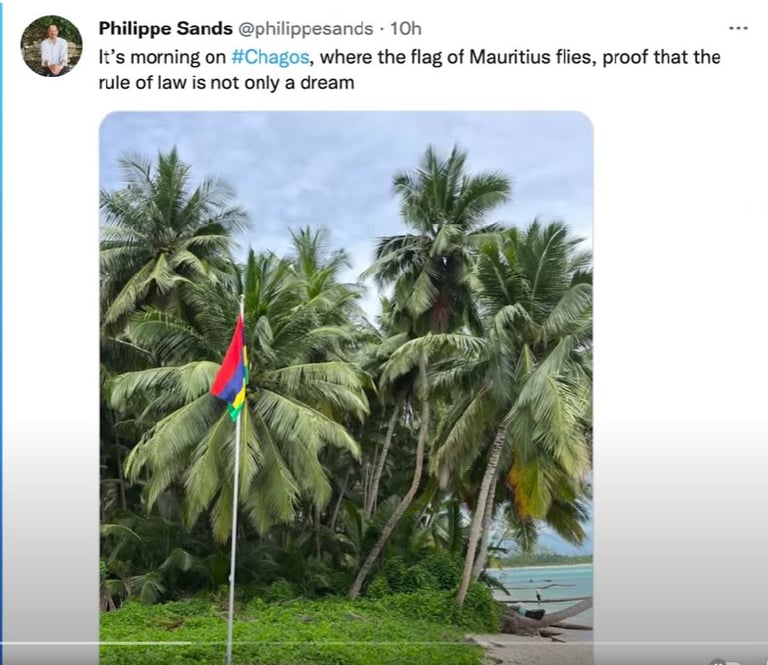Open the three-dot more options menu
Viewport: 768px width, 665px height.
click(738, 28)
